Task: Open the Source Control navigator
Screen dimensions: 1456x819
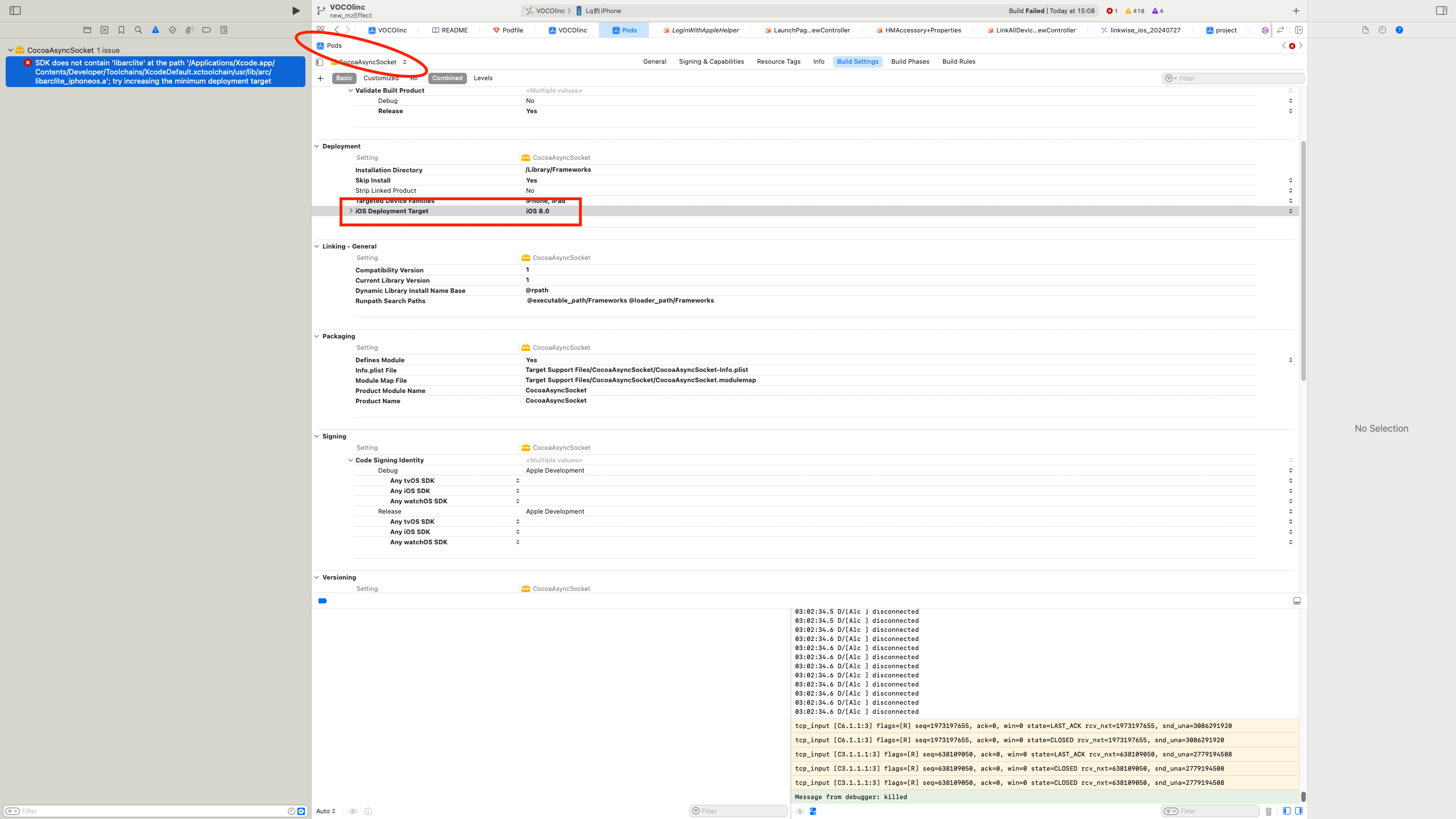Action: pyautogui.click(x=104, y=30)
